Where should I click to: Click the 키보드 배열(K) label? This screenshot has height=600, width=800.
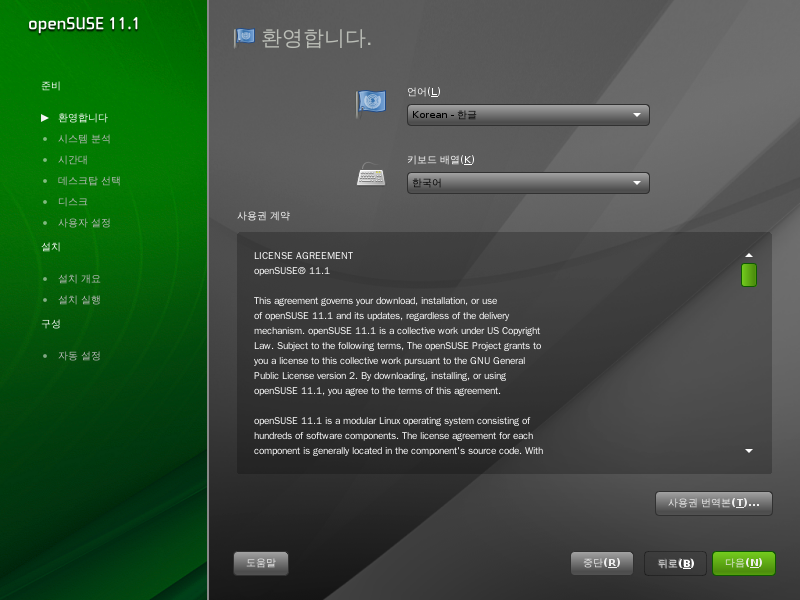[x=440, y=160]
